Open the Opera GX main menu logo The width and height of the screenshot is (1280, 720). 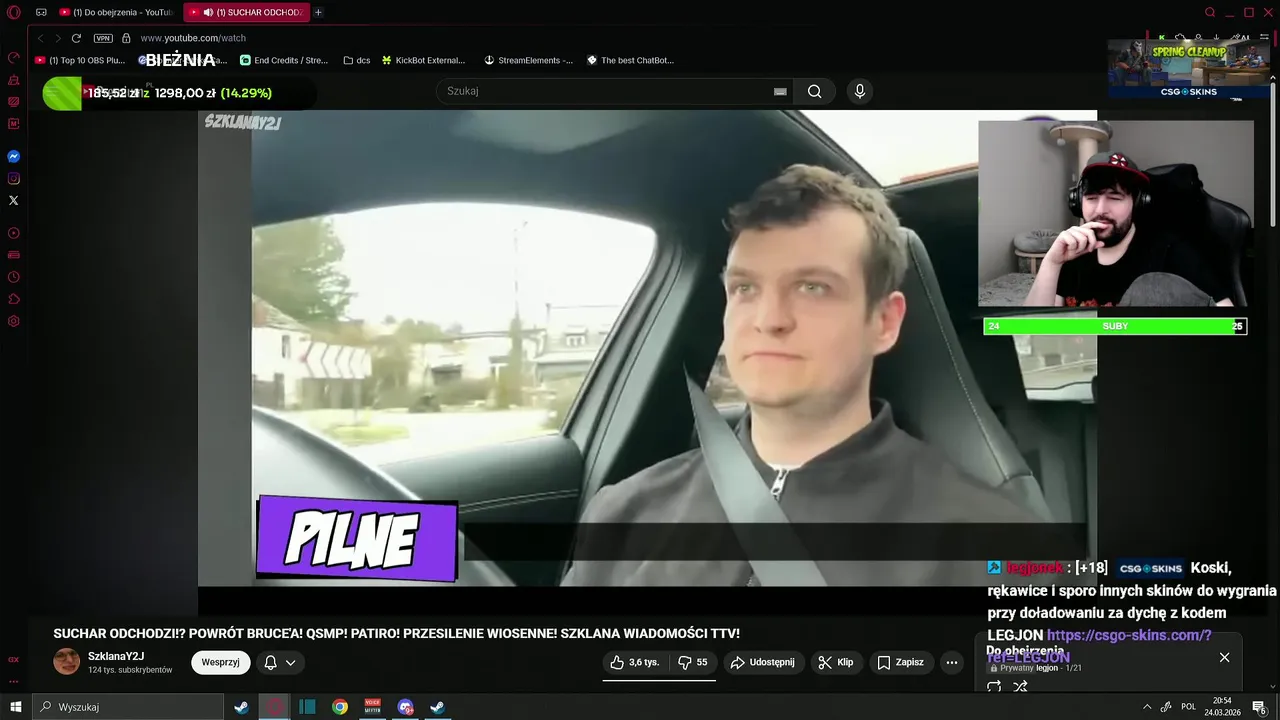click(x=14, y=12)
